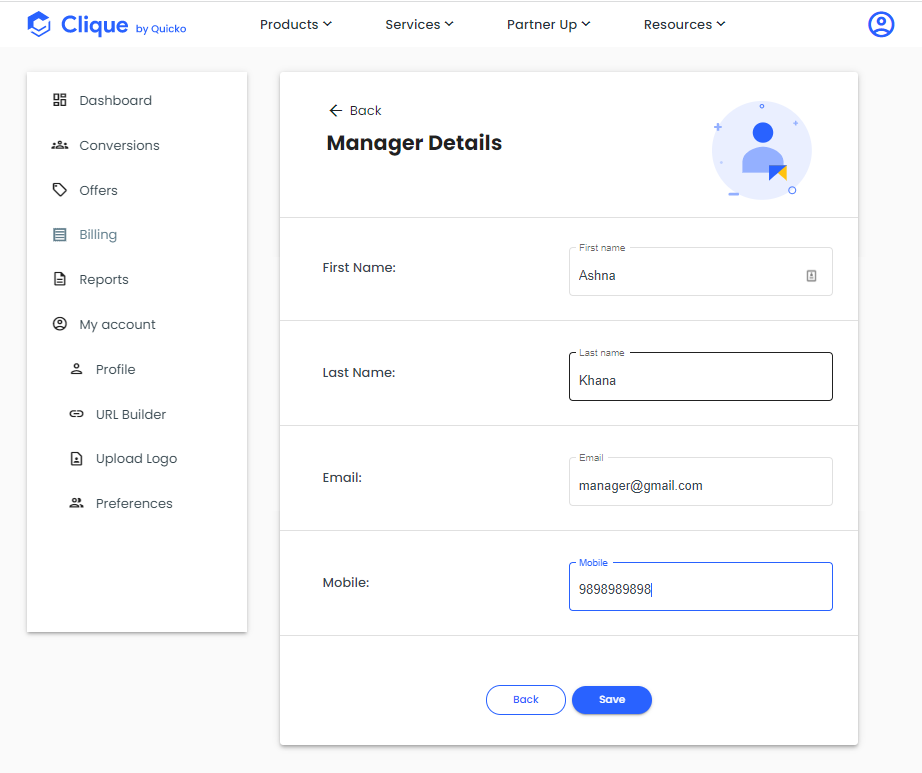Click the Mobile: label text

346,583
